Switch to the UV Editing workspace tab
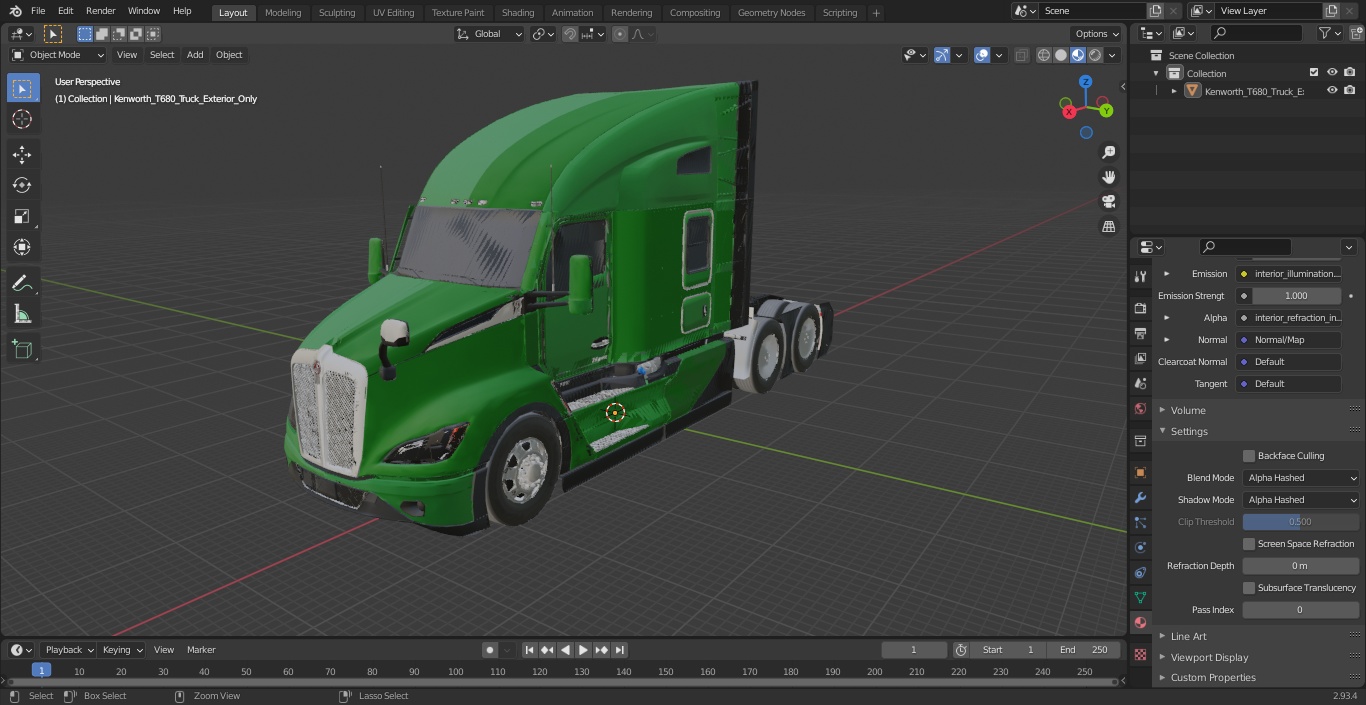The width and height of the screenshot is (1366, 705). (393, 13)
